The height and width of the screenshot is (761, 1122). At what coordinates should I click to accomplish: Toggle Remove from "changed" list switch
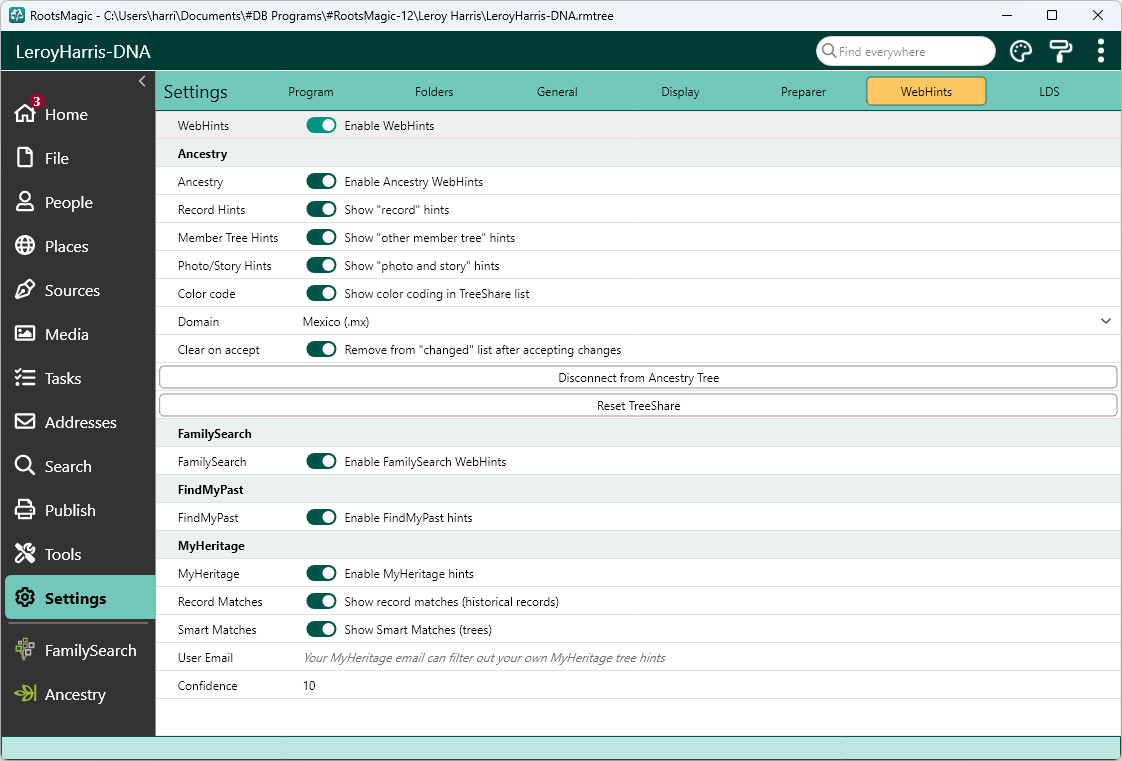(321, 350)
